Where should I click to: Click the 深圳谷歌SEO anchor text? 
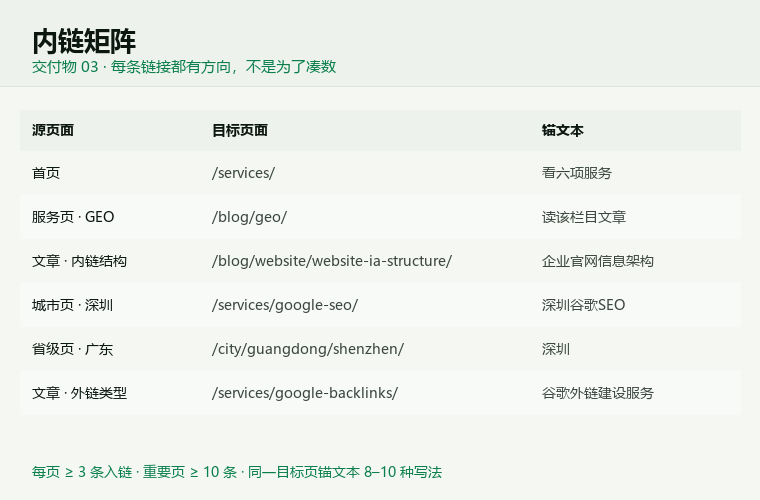tap(584, 305)
